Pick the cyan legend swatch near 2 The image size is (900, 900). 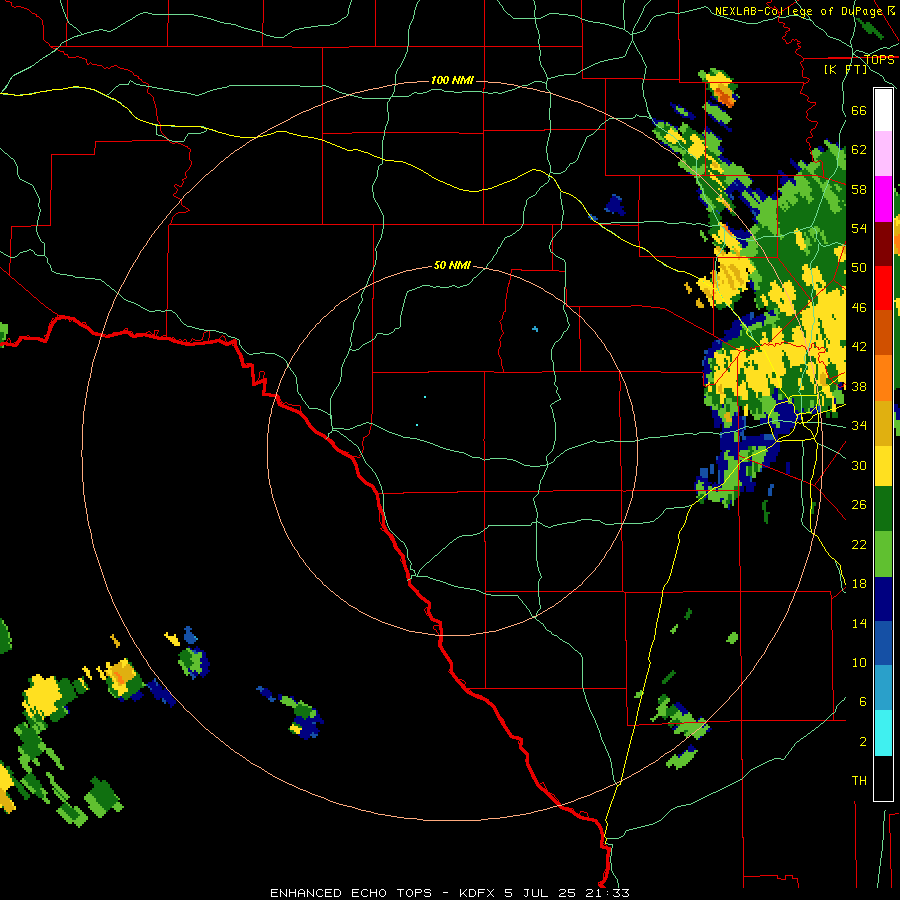(883, 733)
